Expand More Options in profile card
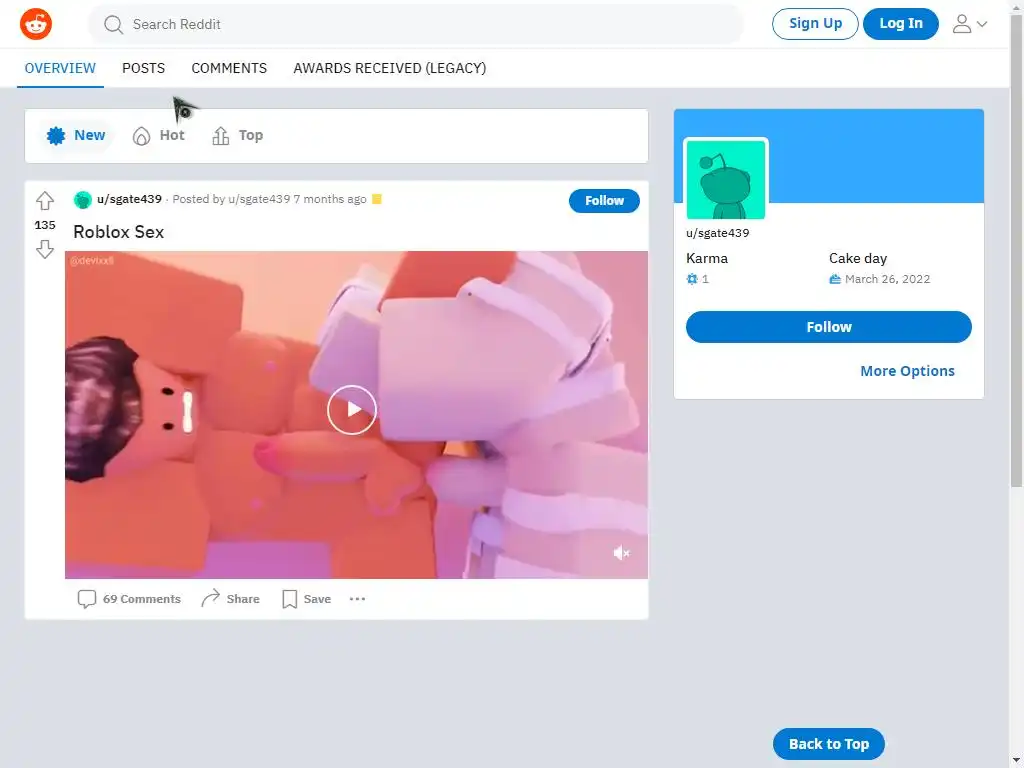 [907, 371]
